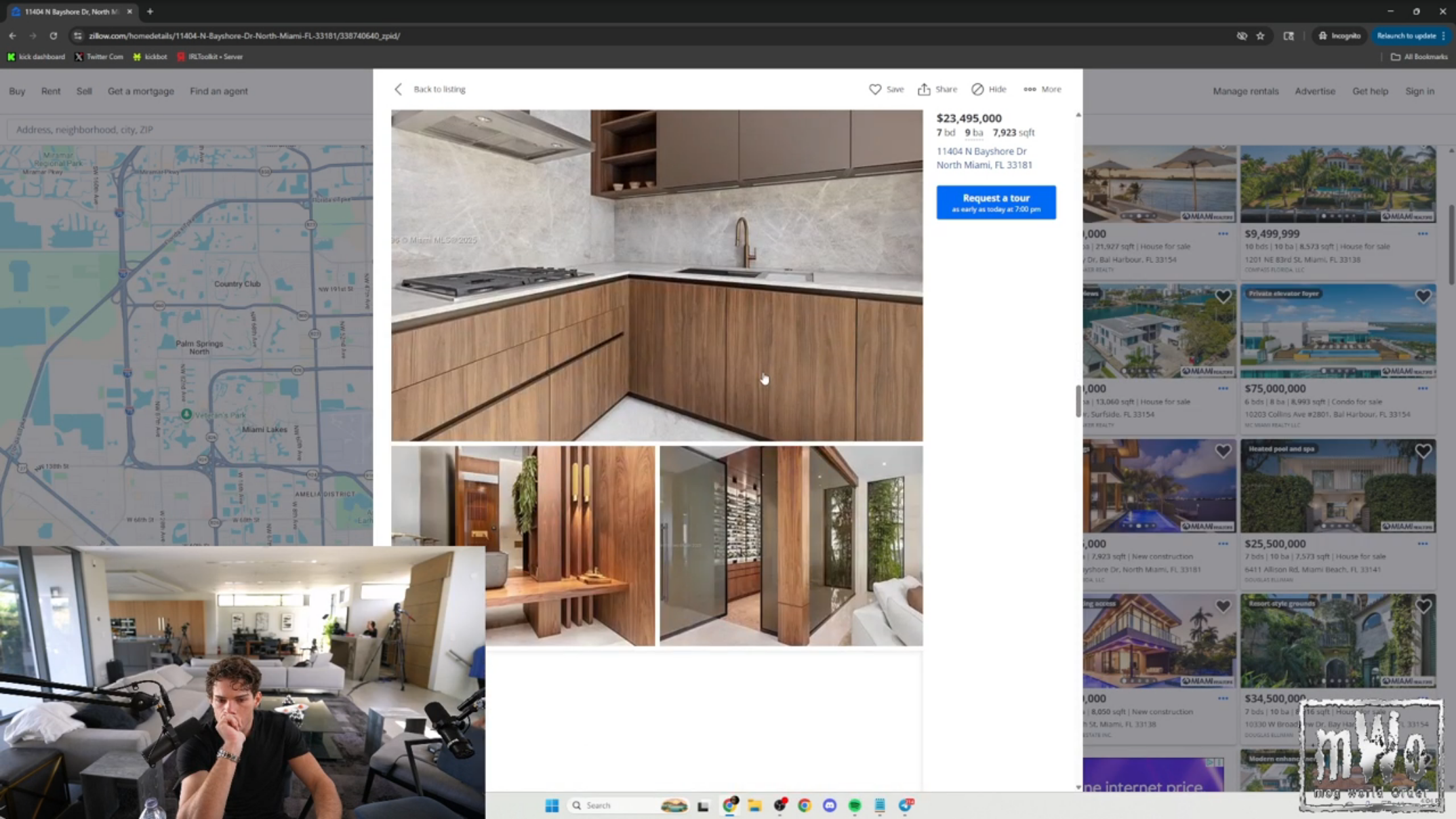Open Discord from the taskbar
The width and height of the screenshot is (1456, 819).
[830, 805]
